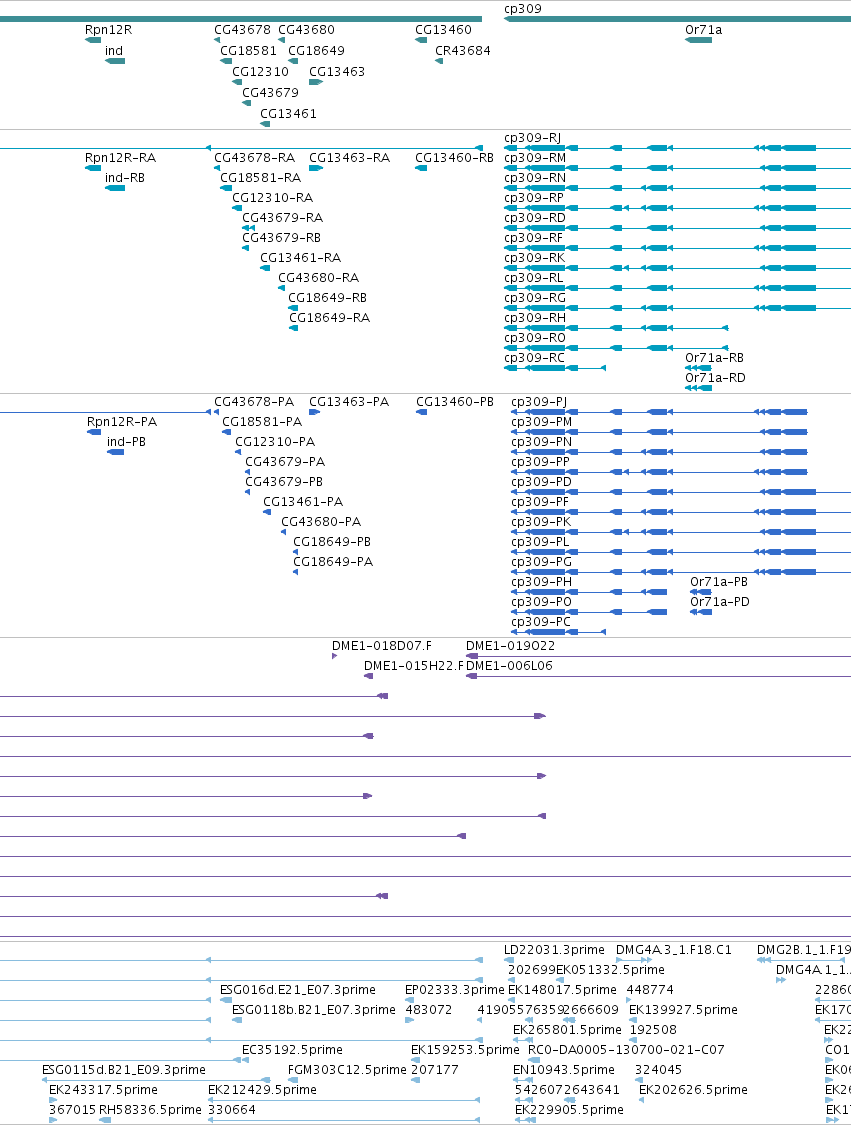Select EST EP02333.3prime

455,990
